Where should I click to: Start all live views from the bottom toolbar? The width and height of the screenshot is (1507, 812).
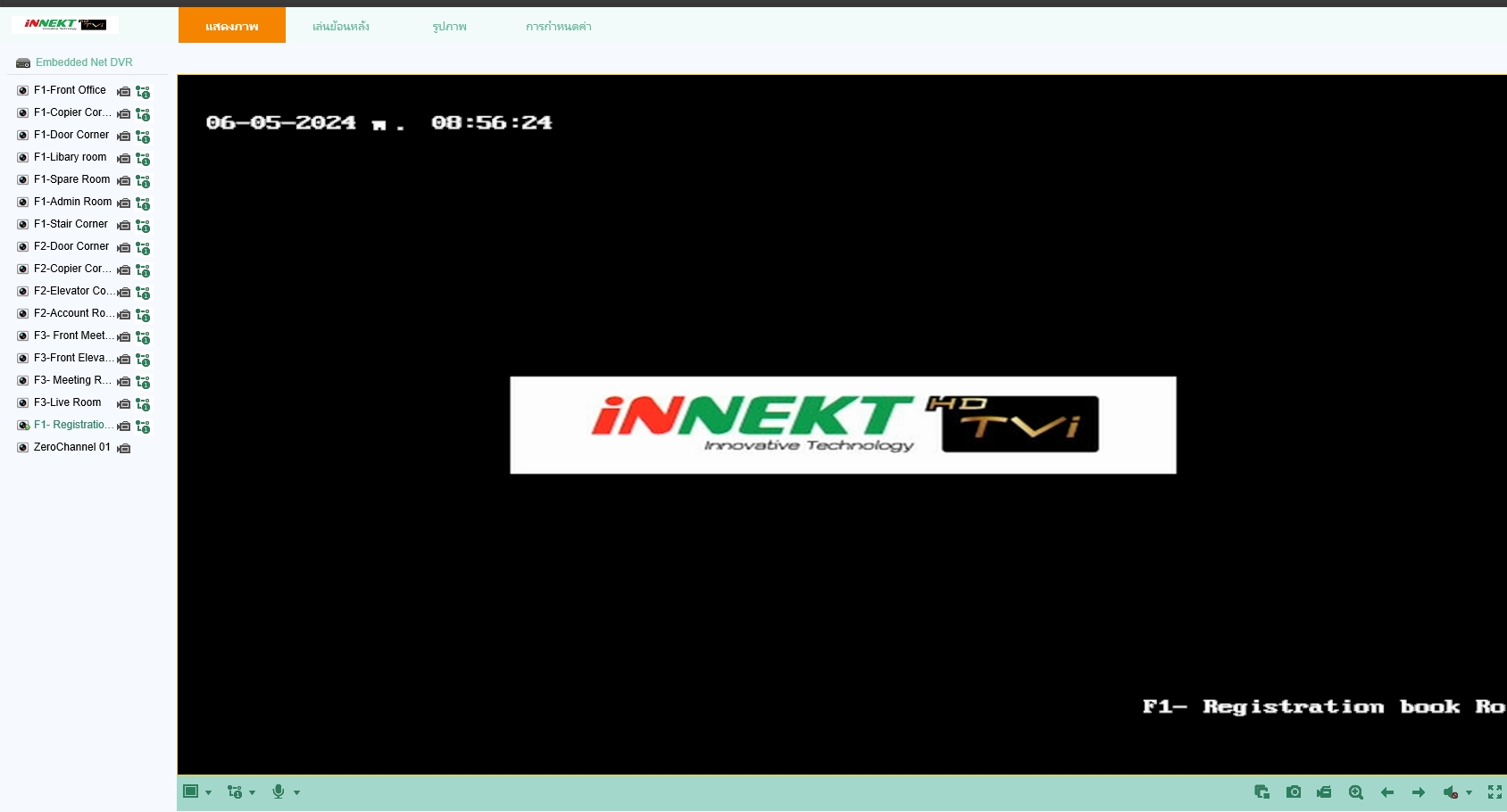click(x=1261, y=792)
